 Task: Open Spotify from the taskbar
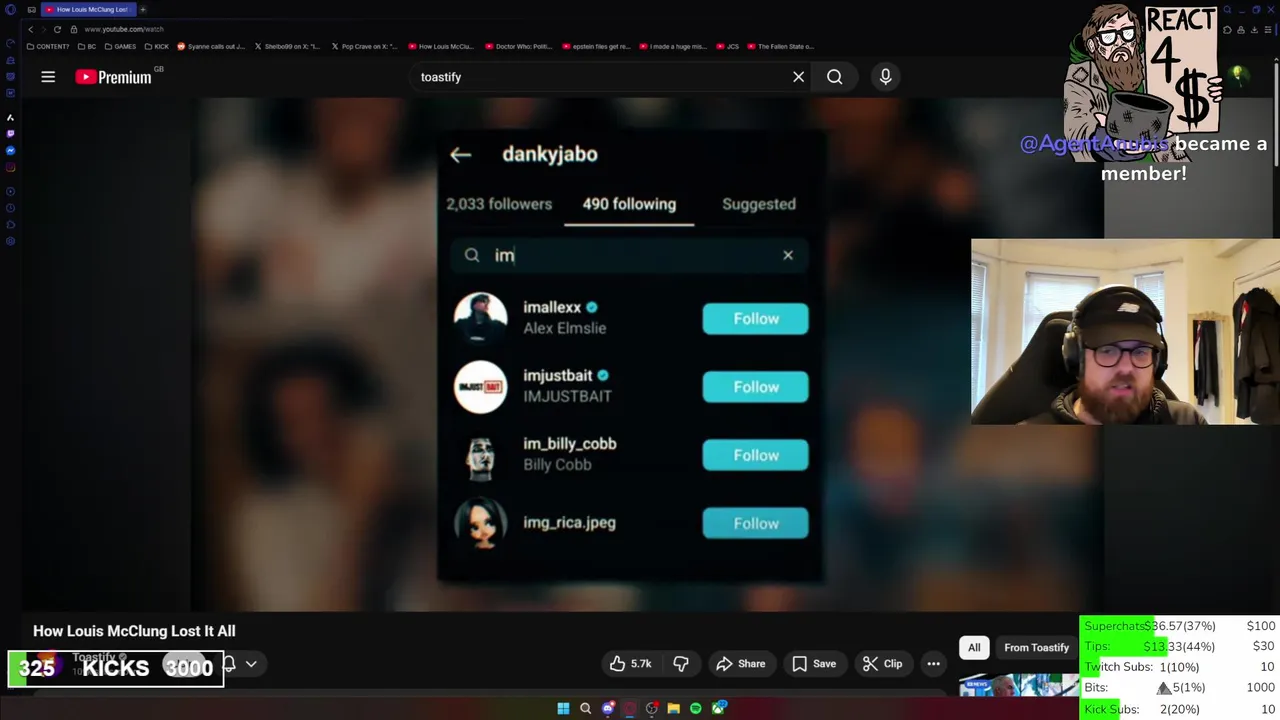695,709
